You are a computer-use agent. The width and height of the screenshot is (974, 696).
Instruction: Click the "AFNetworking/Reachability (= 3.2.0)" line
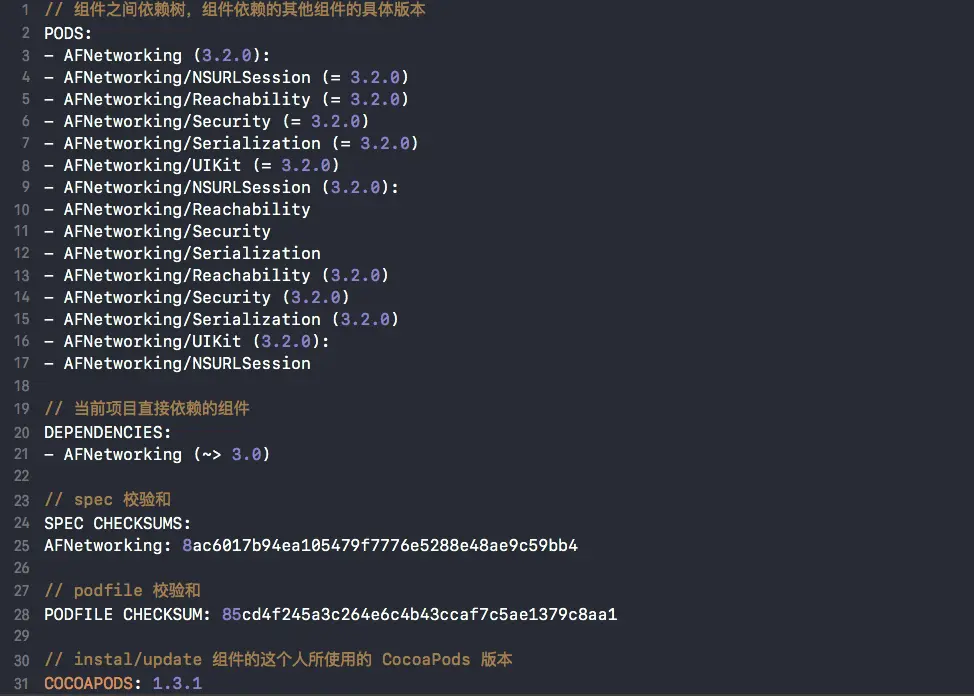point(226,99)
